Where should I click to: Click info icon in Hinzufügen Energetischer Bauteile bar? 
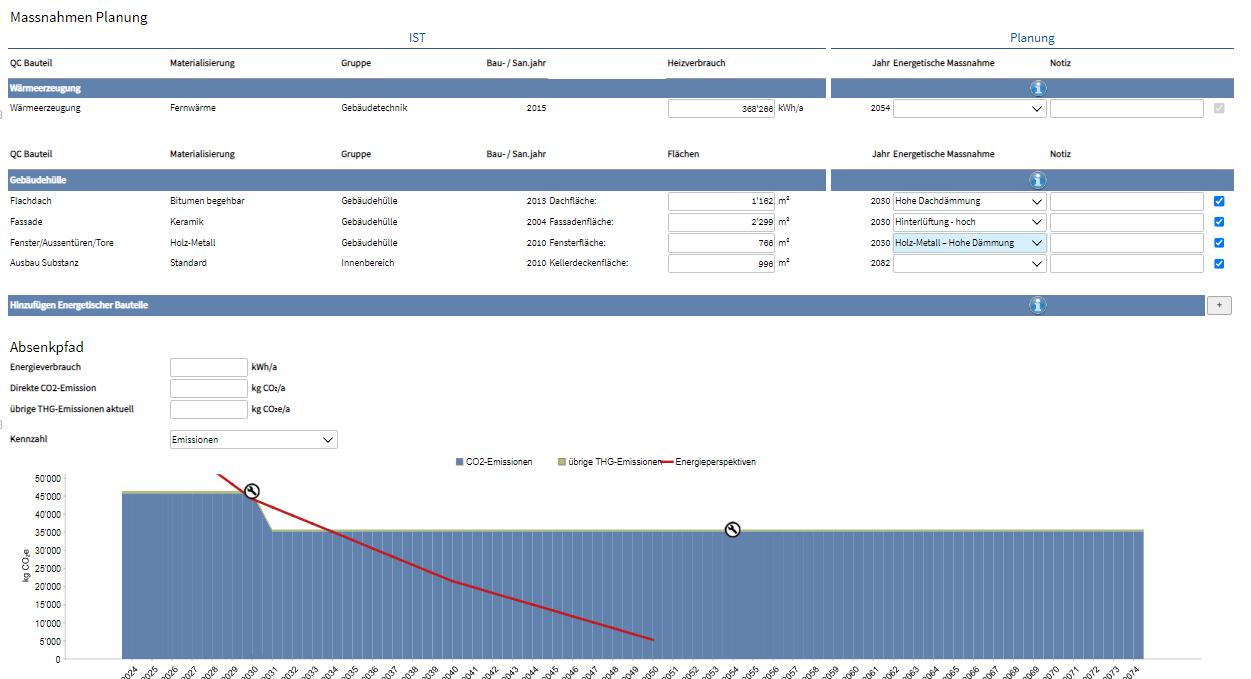click(1037, 305)
